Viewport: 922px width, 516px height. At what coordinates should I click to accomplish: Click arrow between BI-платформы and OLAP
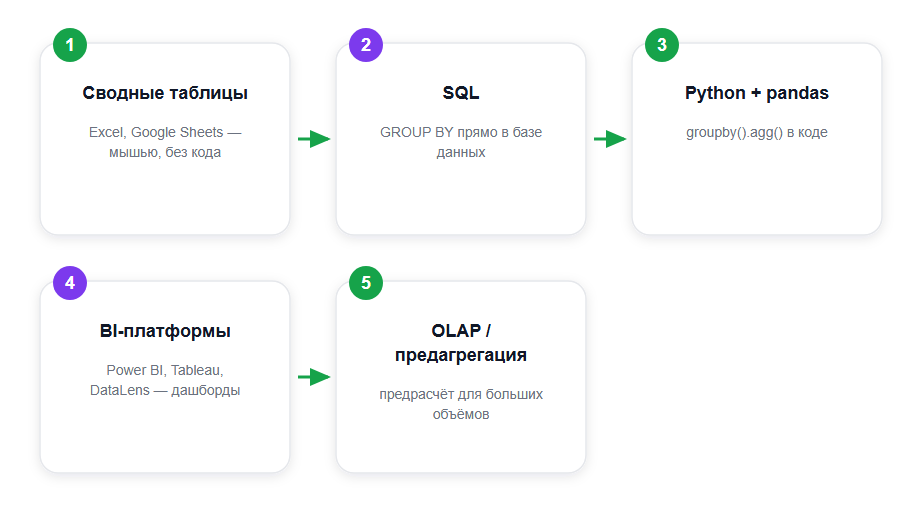[314, 377]
